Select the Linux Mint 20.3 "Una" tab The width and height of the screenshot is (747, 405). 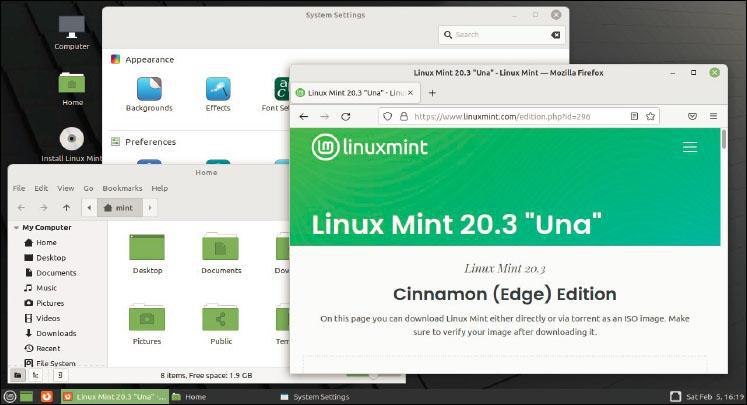coord(355,93)
